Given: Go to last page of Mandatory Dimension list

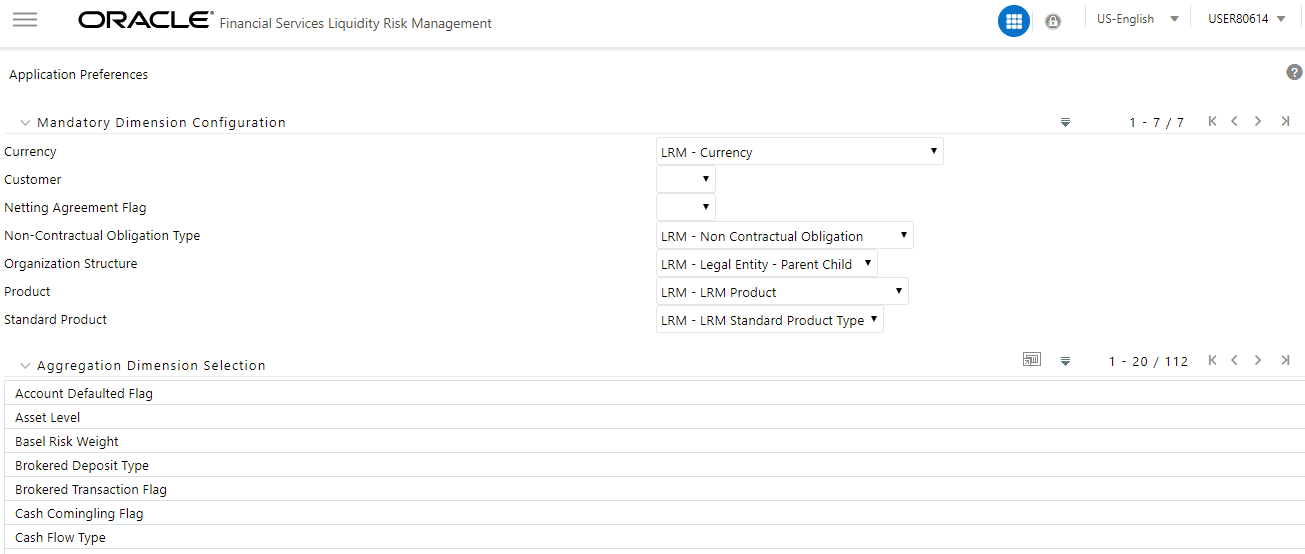Looking at the screenshot, I should pyautogui.click(x=1285, y=121).
